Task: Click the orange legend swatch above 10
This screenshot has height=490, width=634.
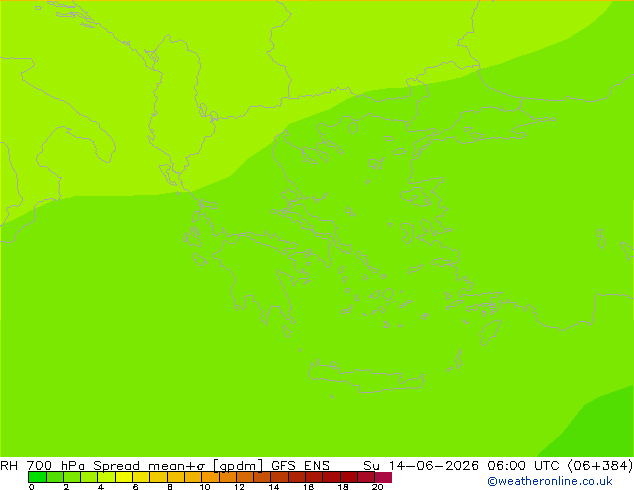Action: click(x=210, y=477)
